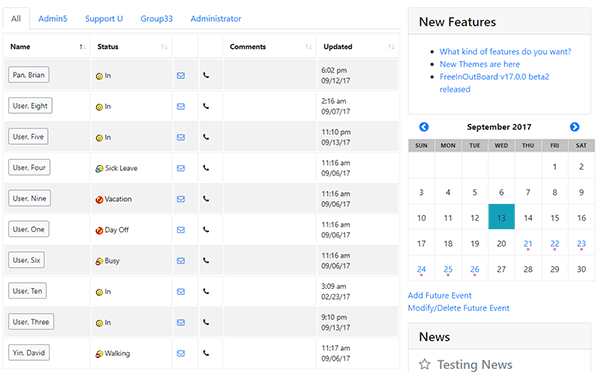Click phone icon in User, Ten row
The height and width of the screenshot is (372, 600).
[206, 292]
